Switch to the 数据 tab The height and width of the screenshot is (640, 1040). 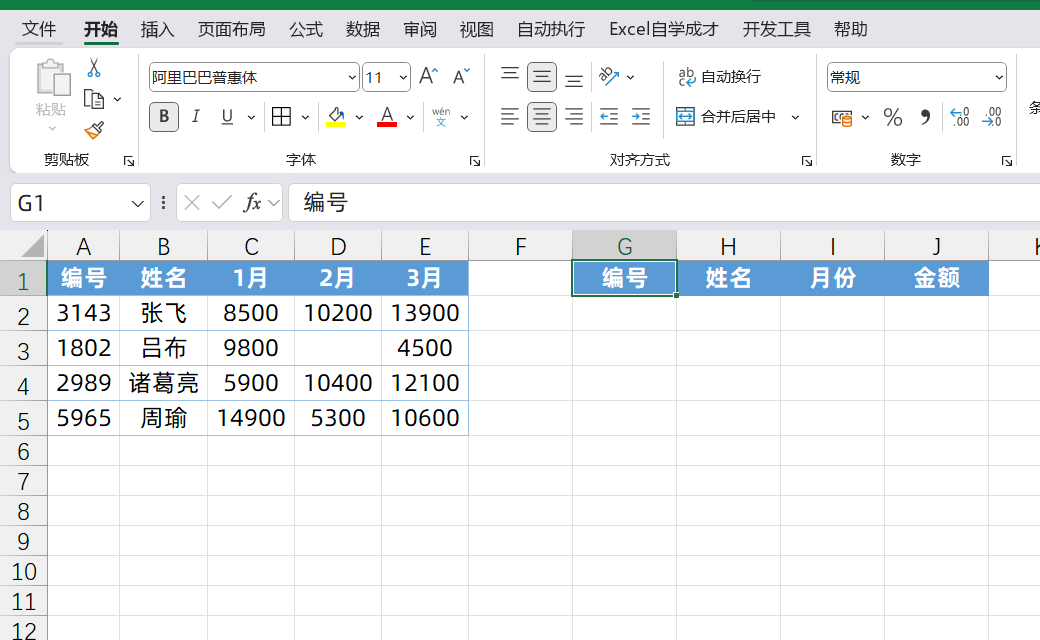(363, 29)
